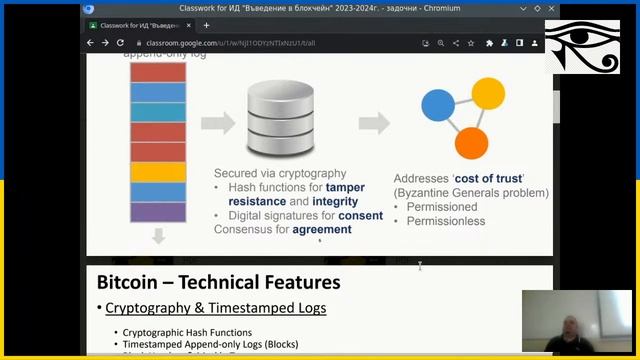Maximize the Chromium window
This screenshot has width=640, height=360.
coord(538,9)
